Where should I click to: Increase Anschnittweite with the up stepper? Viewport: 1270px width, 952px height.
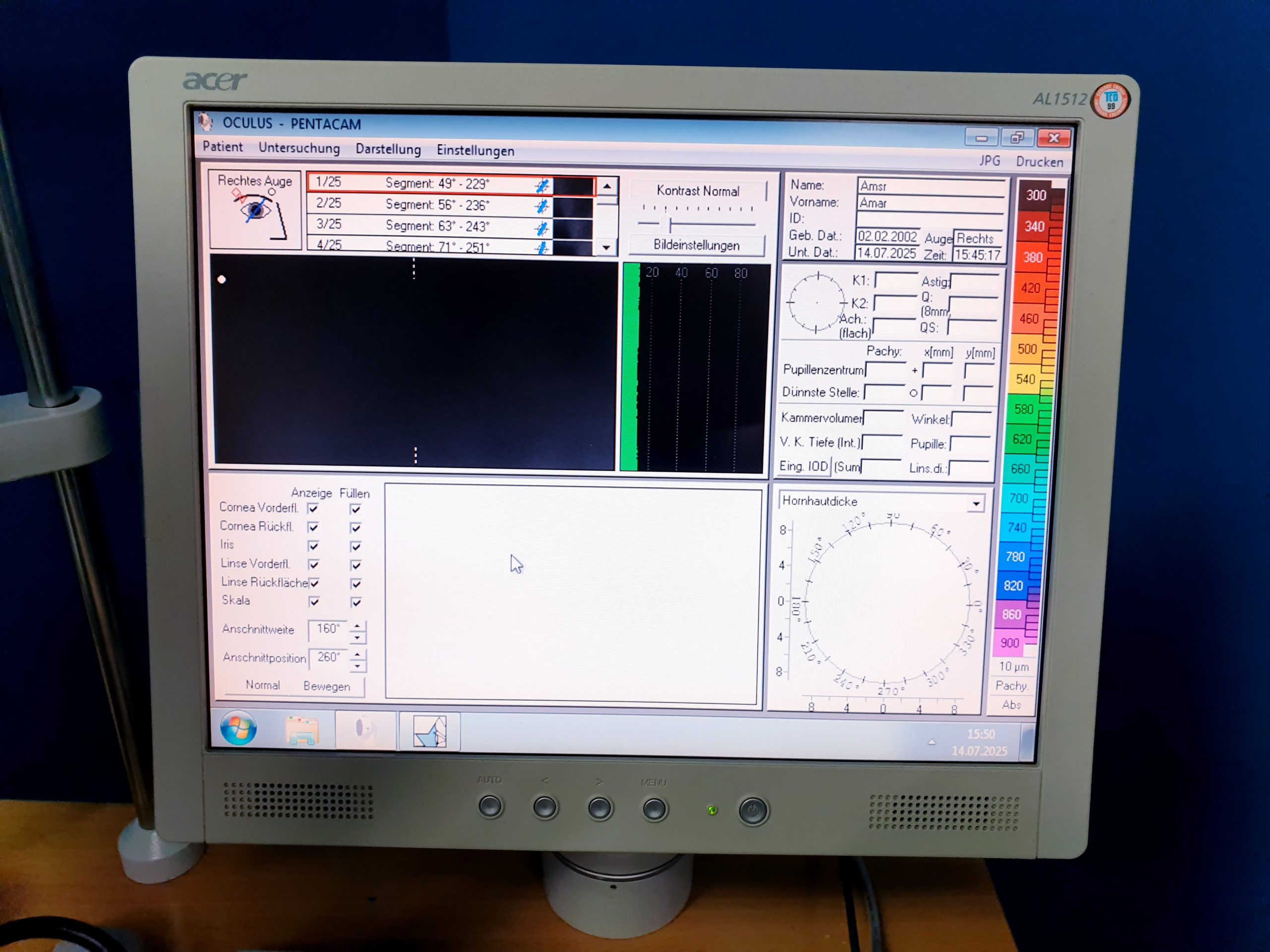click(x=358, y=625)
